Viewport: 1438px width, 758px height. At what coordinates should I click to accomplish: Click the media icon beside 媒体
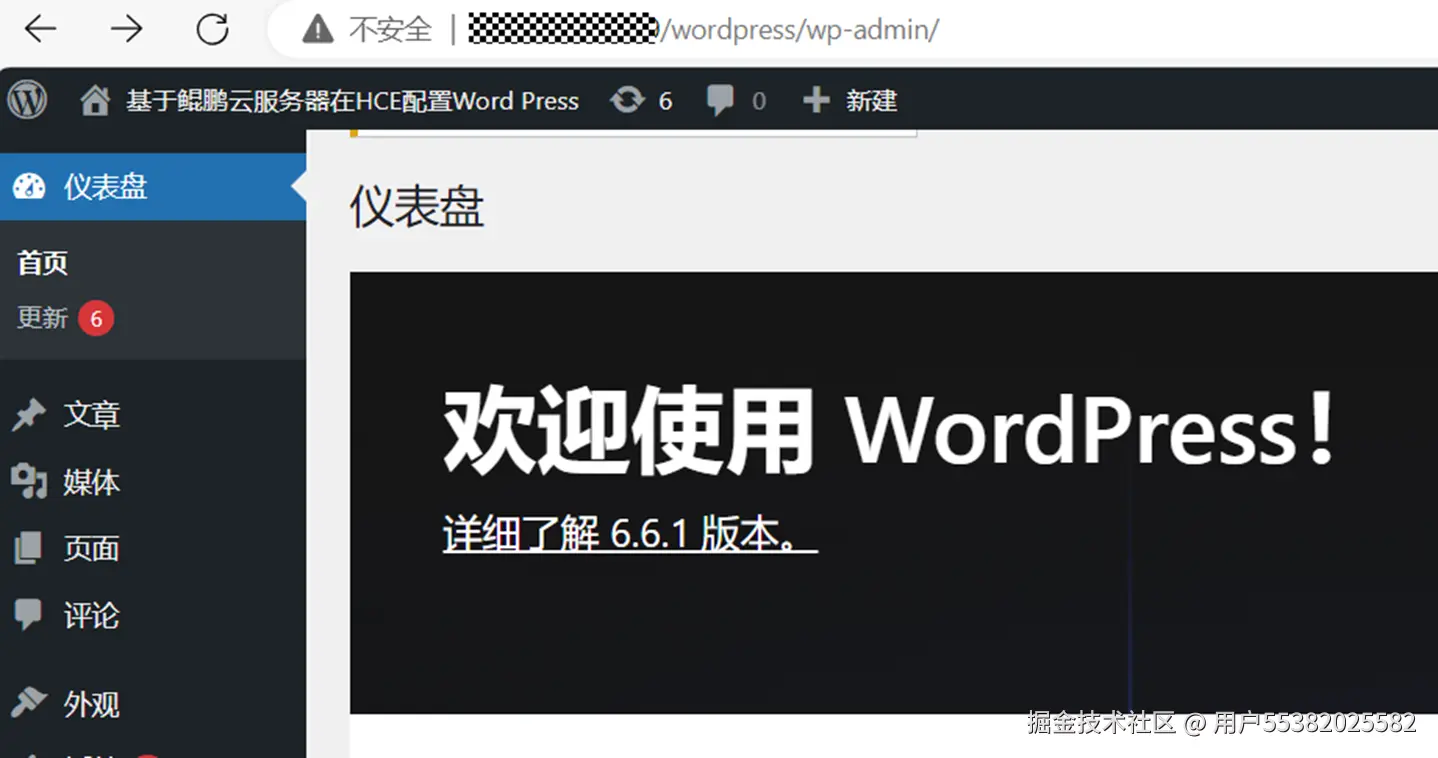pyautogui.click(x=29, y=482)
